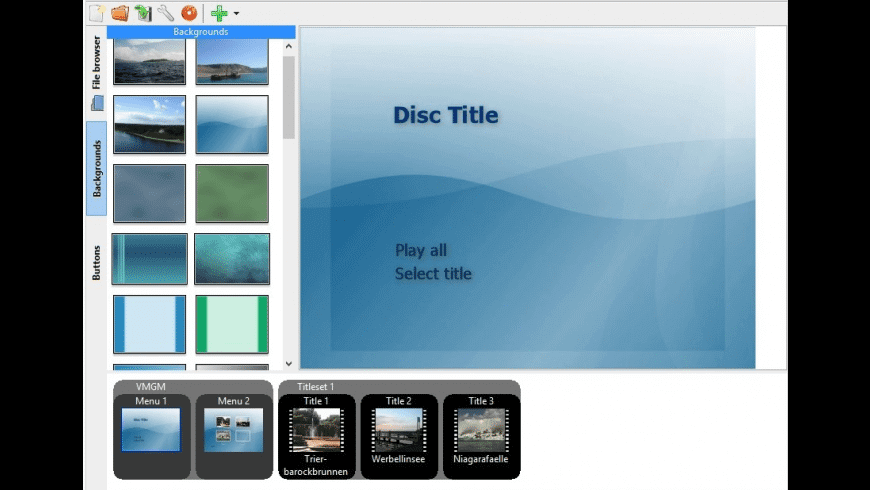Select the Title 3 Niagarafaelle clip

point(482,430)
